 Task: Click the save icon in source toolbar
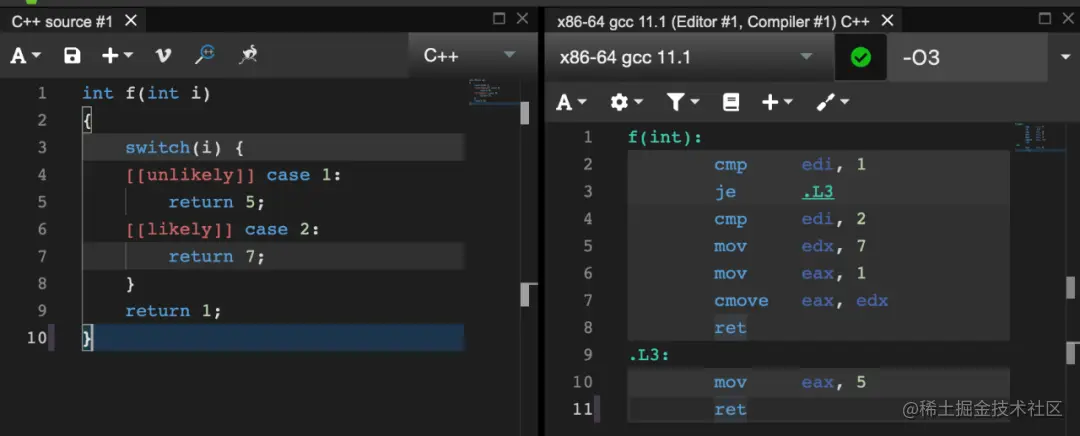[x=72, y=56]
